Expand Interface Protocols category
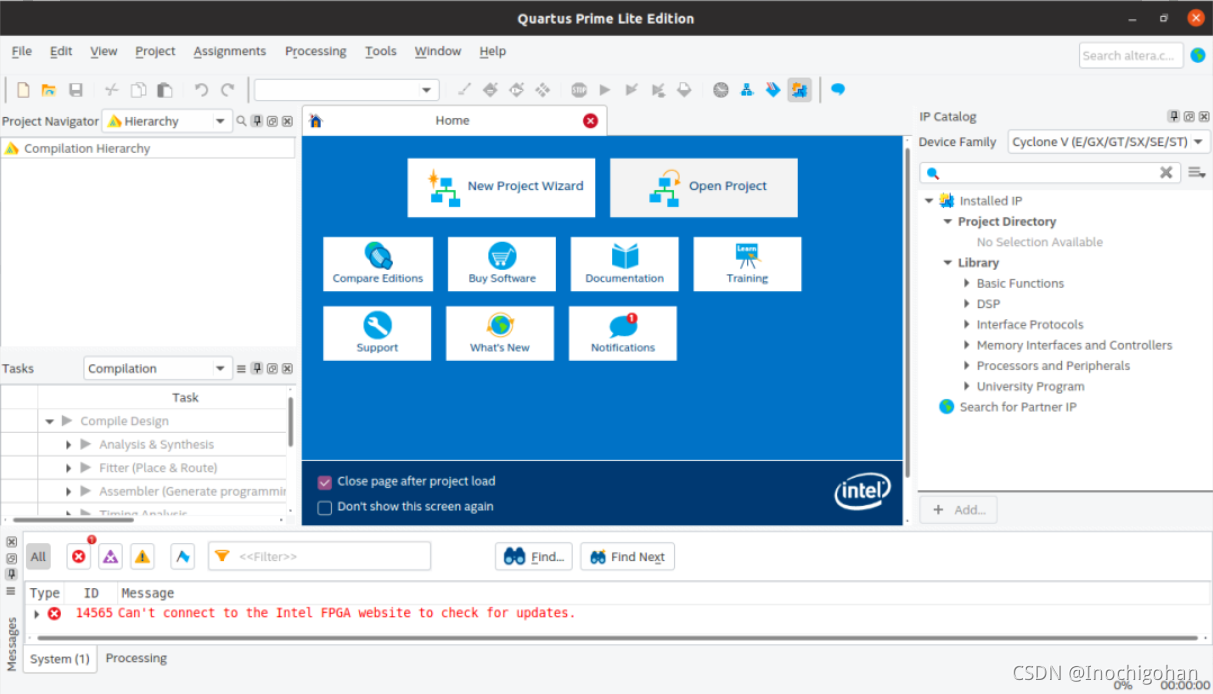 [x=967, y=325]
